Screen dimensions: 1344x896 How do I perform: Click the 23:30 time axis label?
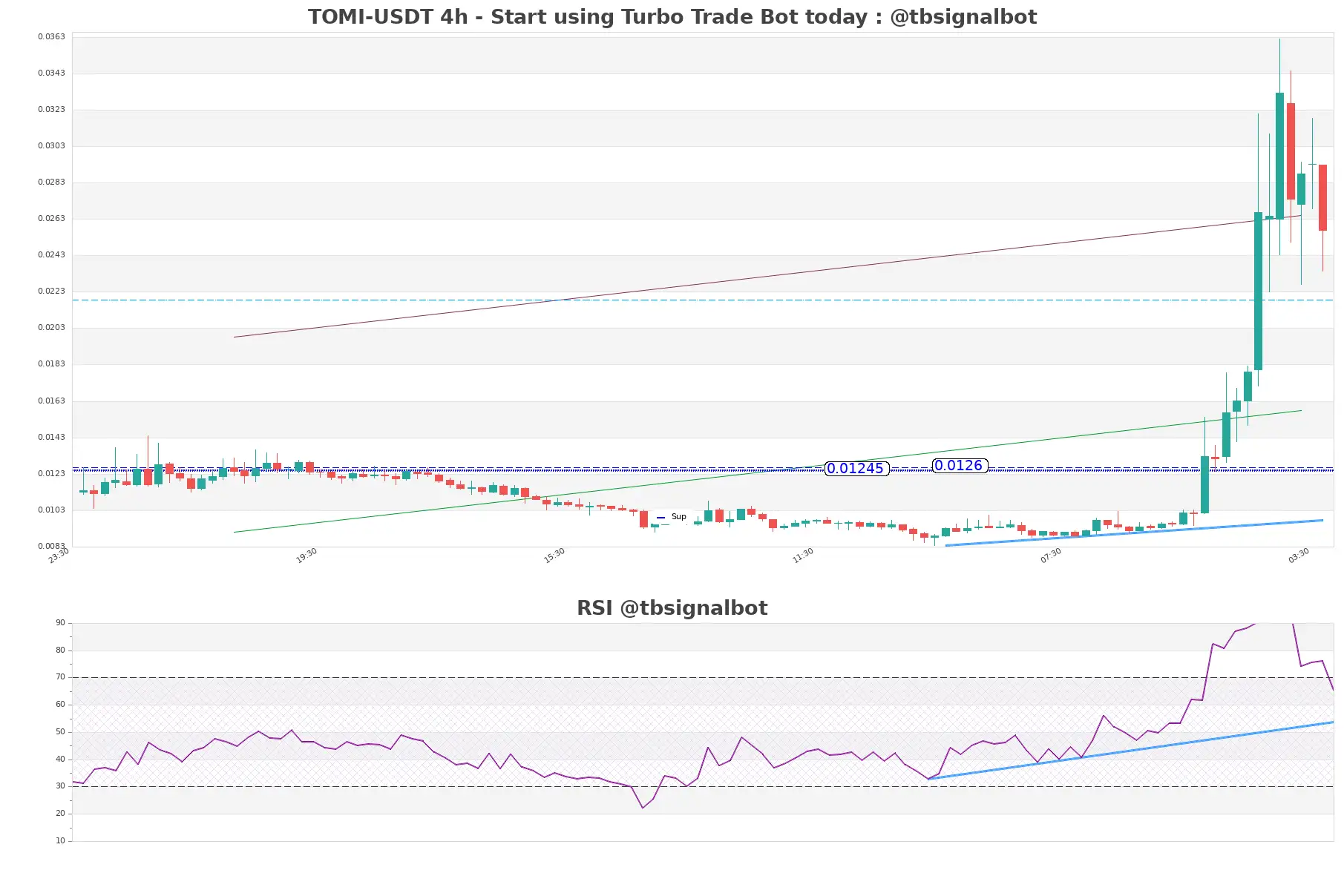pos(59,556)
